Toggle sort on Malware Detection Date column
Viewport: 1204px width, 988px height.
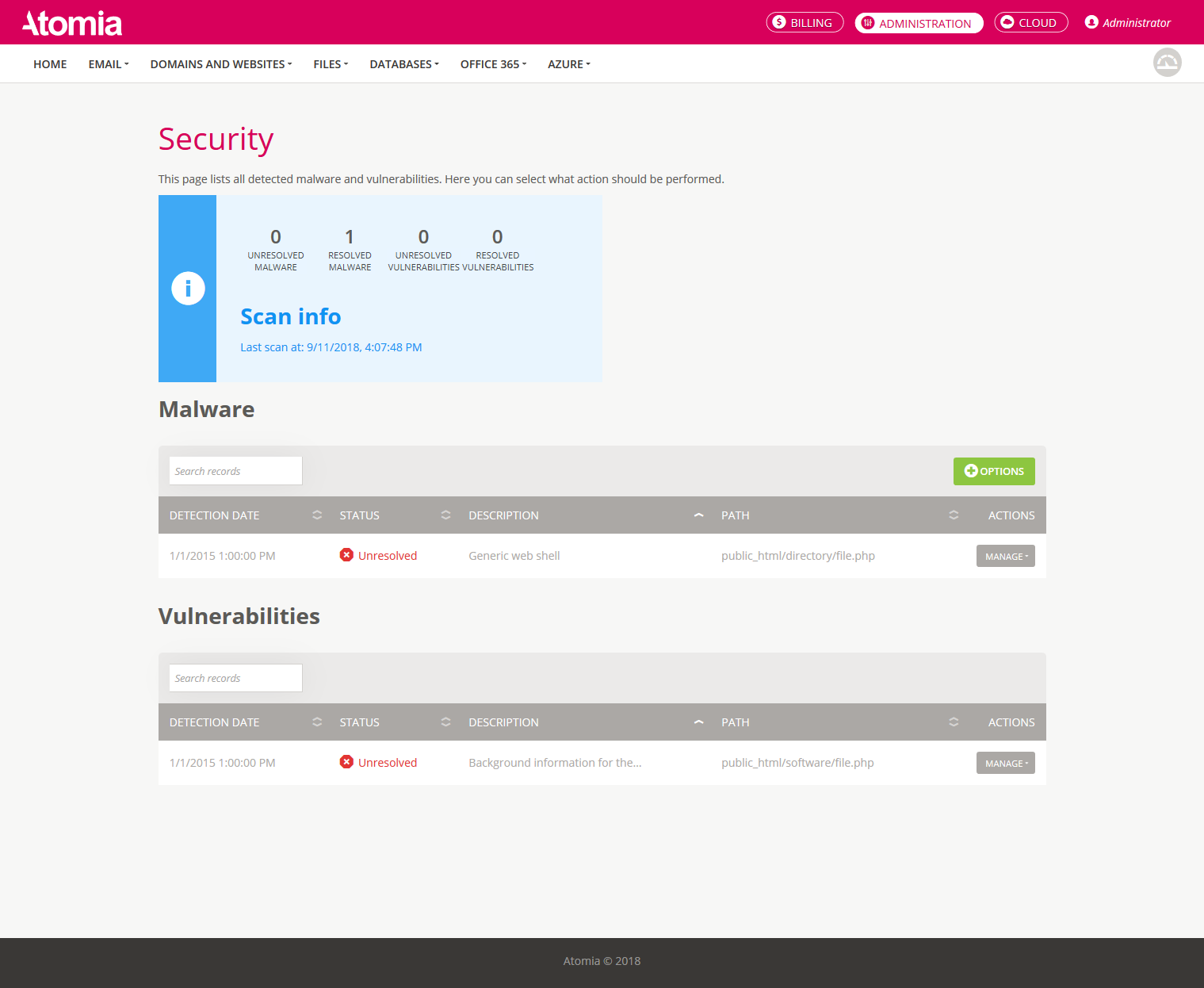click(317, 515)
